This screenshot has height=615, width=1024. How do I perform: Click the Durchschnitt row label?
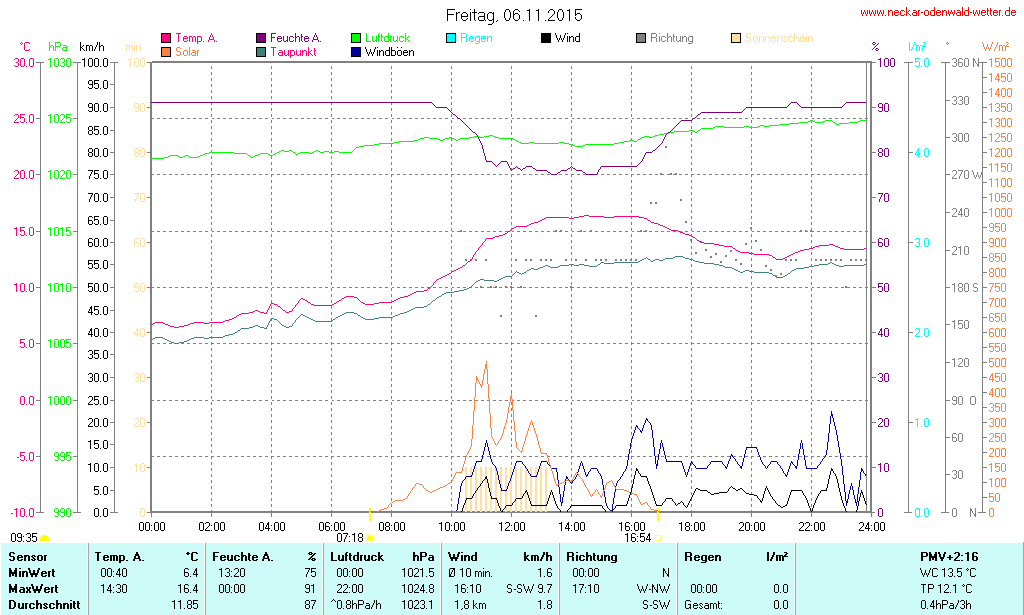tap(44, 605)
